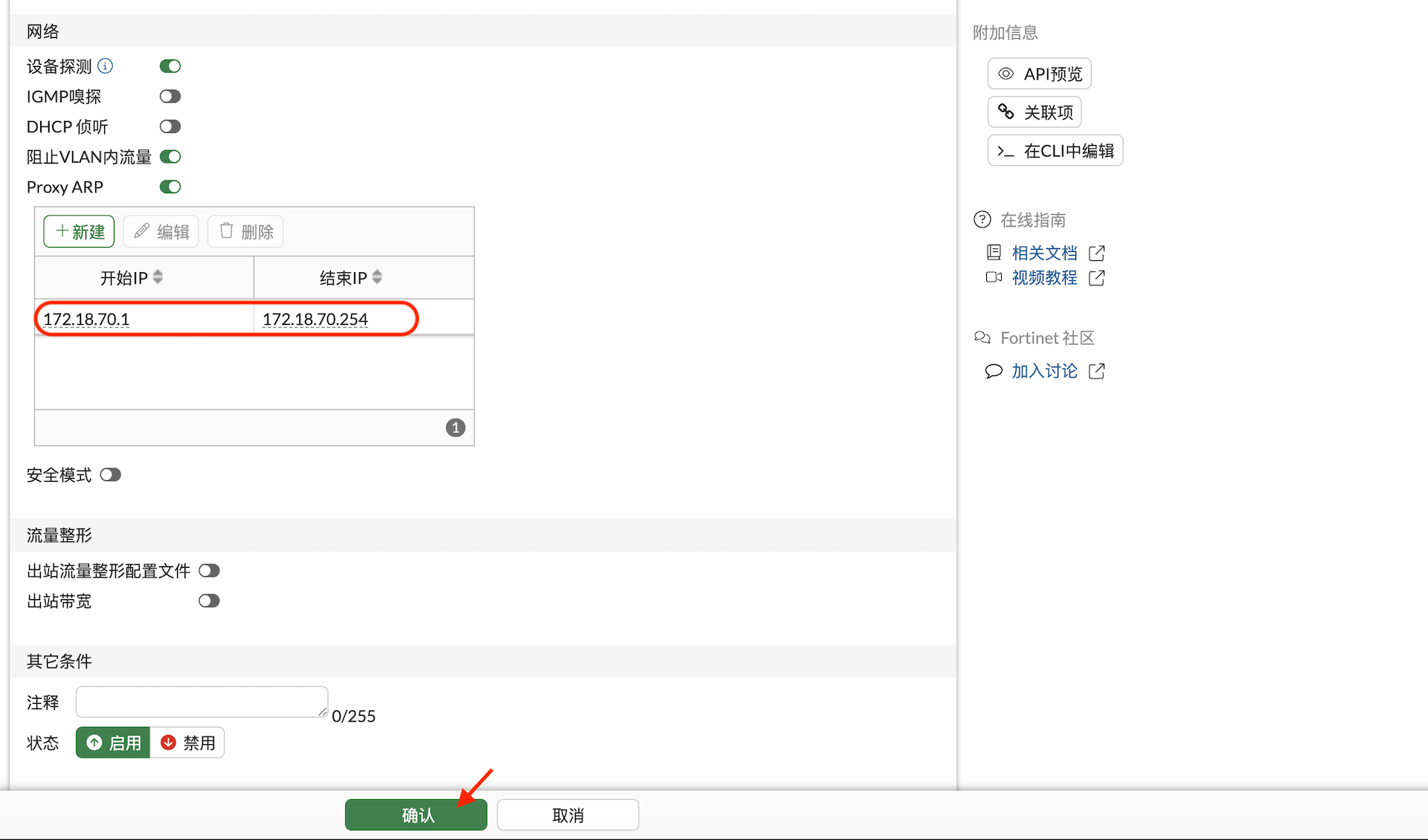
Task: Click the Fortinet 社区 chat icon
Action: coord(982,337)
